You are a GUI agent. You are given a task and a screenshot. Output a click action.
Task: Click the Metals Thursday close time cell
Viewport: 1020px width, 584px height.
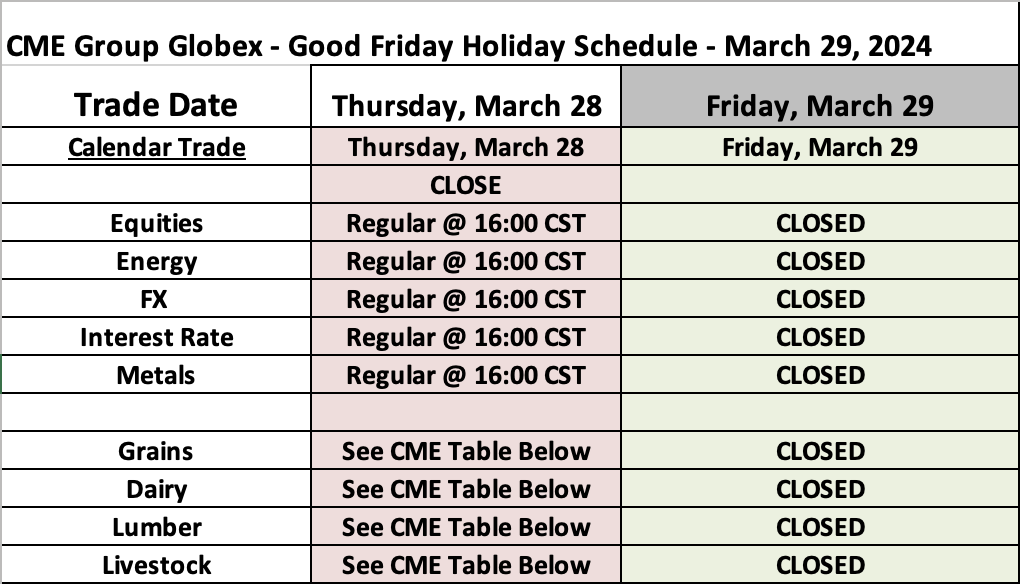(x=465, y=376)
